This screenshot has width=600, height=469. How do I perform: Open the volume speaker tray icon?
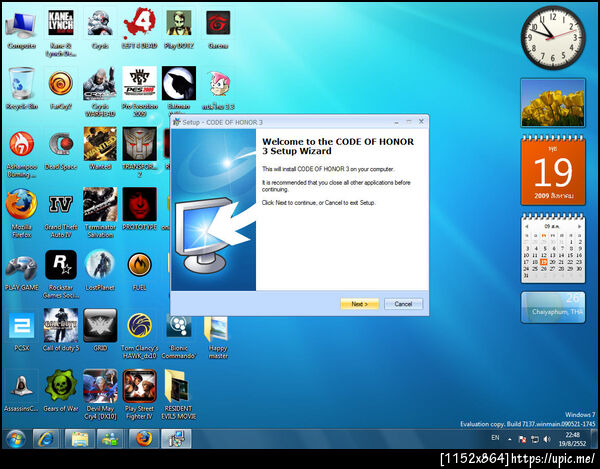point(548,439)
